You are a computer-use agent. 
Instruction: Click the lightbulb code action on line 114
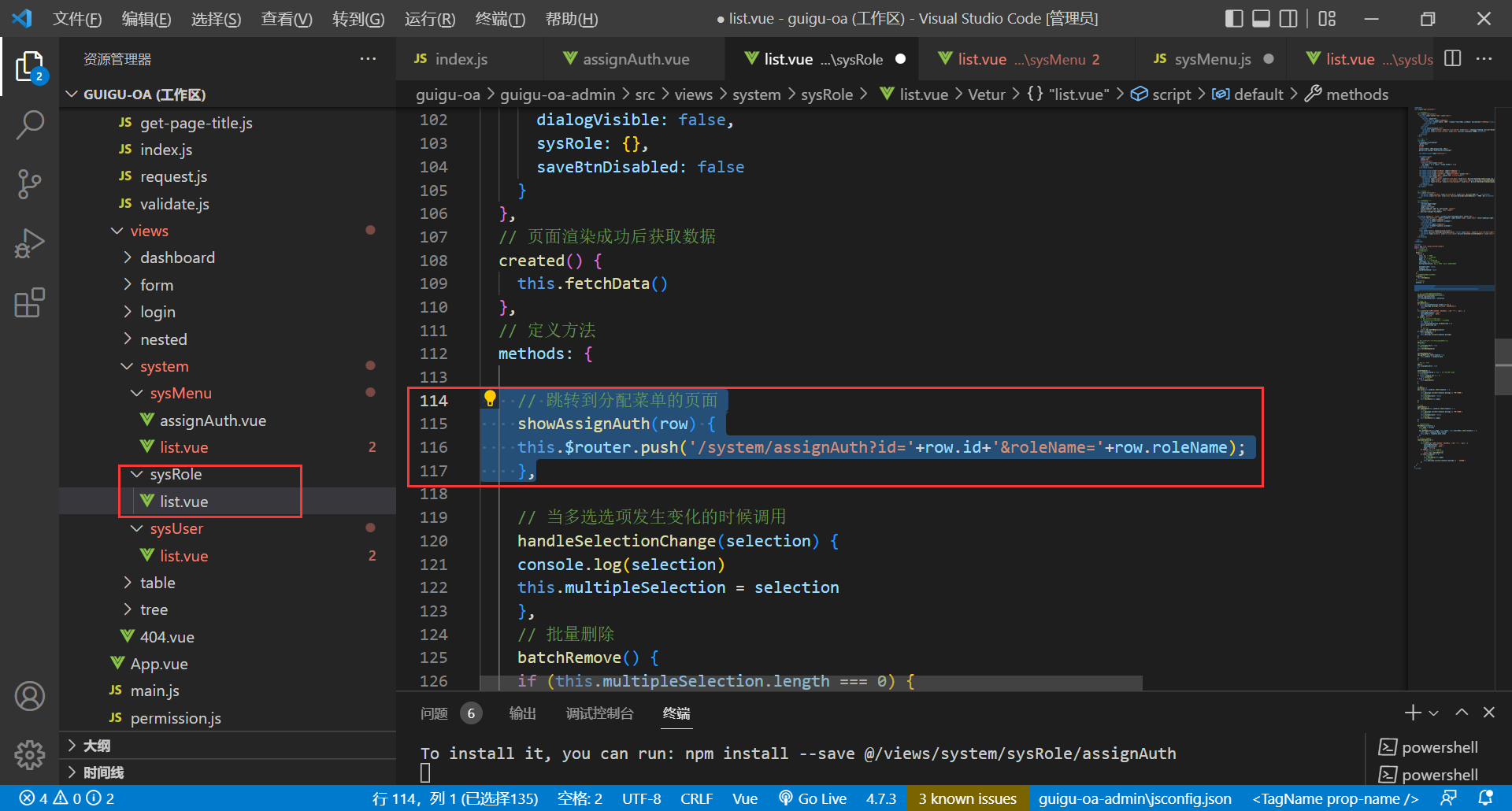click(490, 399)
